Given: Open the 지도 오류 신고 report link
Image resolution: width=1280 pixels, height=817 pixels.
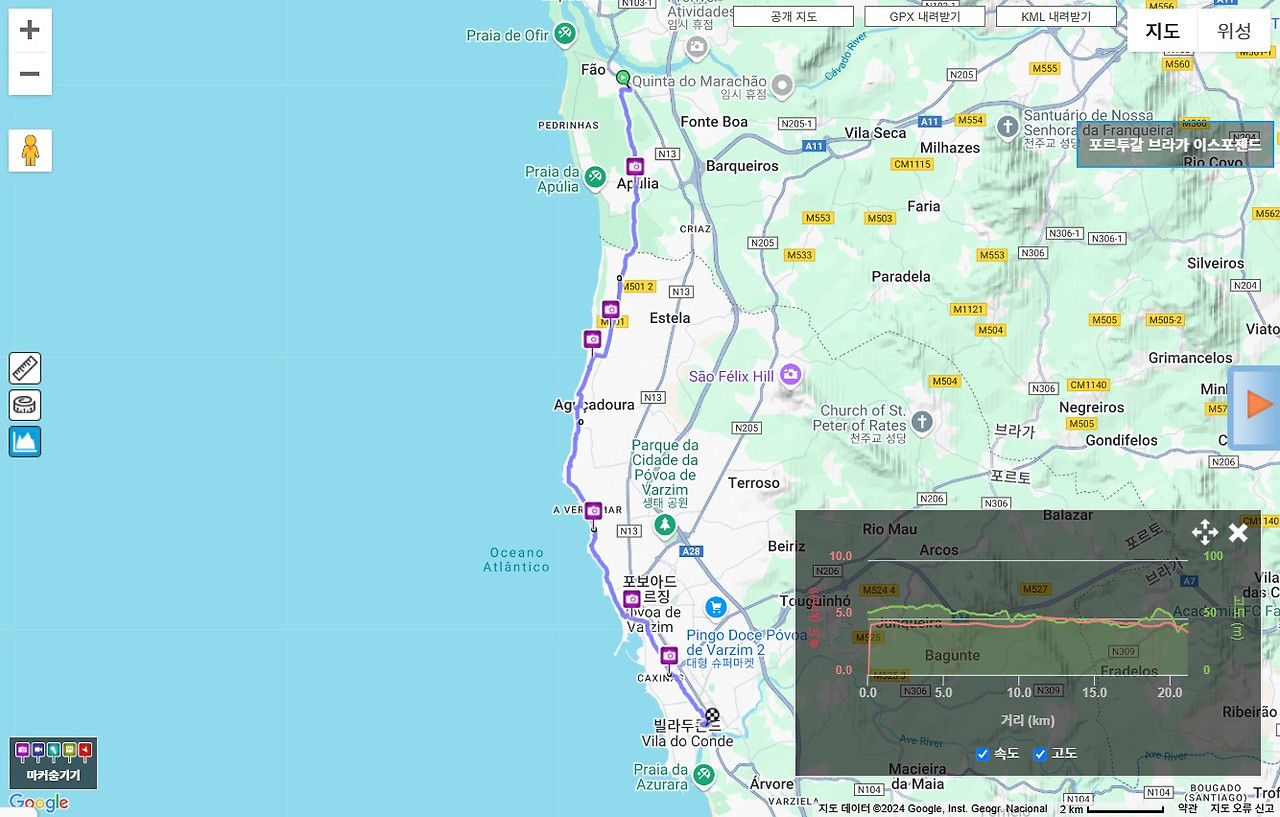Looking at the screenshot, I should tap(1242, 808).
